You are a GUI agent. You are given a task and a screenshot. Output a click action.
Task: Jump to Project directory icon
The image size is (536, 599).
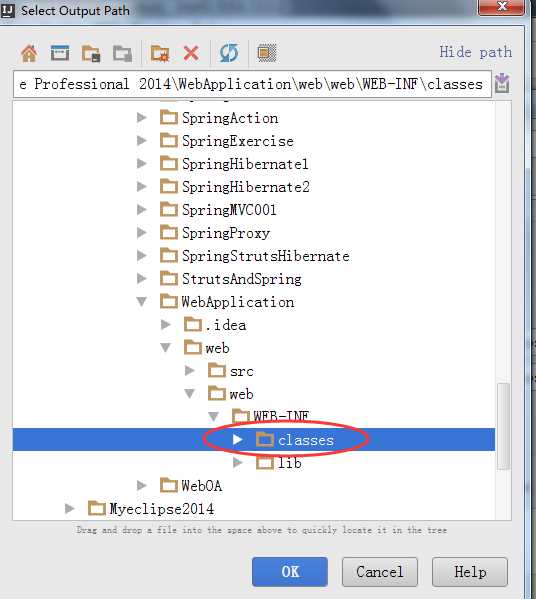pos(91,53)
